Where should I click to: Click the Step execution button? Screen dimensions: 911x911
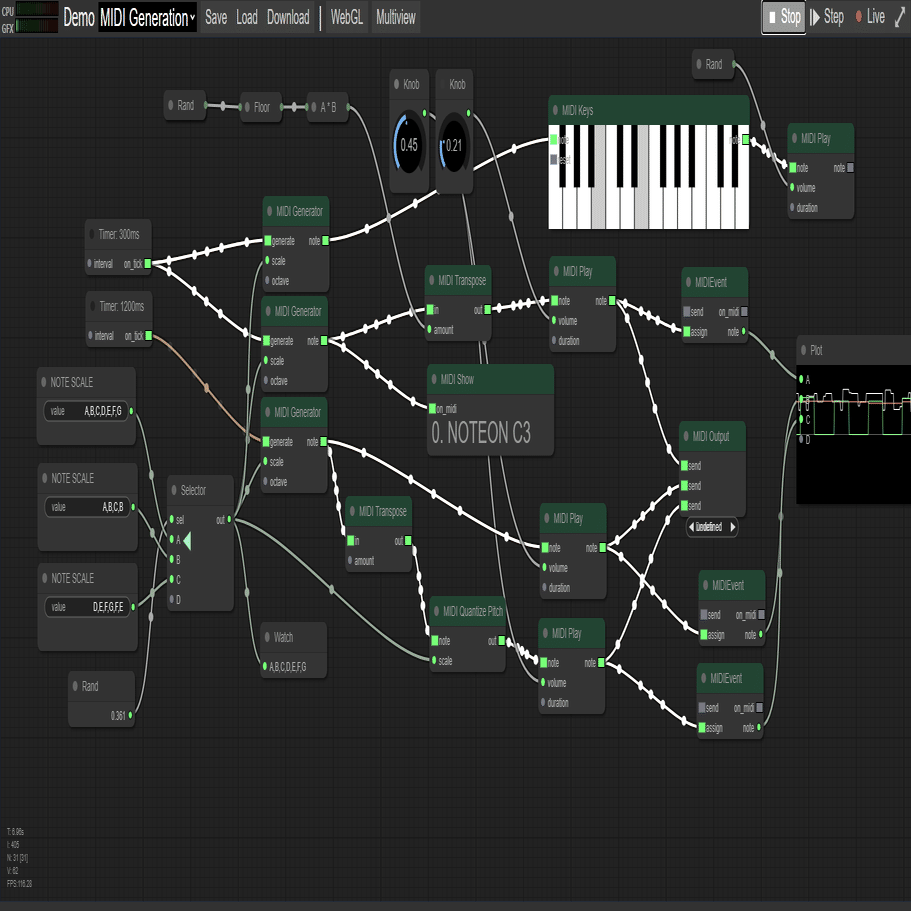(827, 17)
